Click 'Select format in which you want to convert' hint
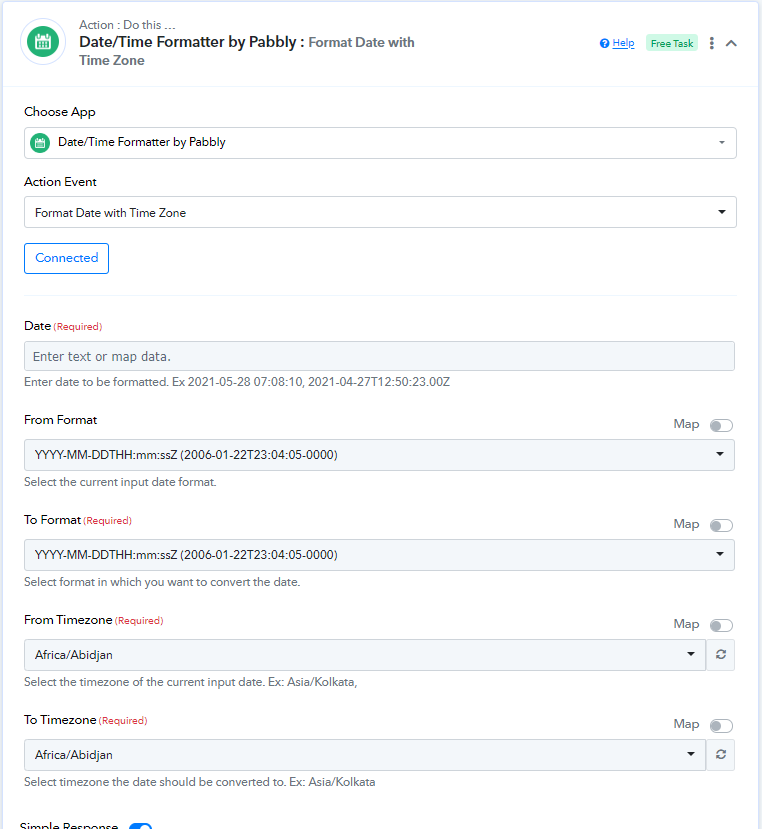The width and height of the screenshot is (762, 829). [x=162, y=582]
